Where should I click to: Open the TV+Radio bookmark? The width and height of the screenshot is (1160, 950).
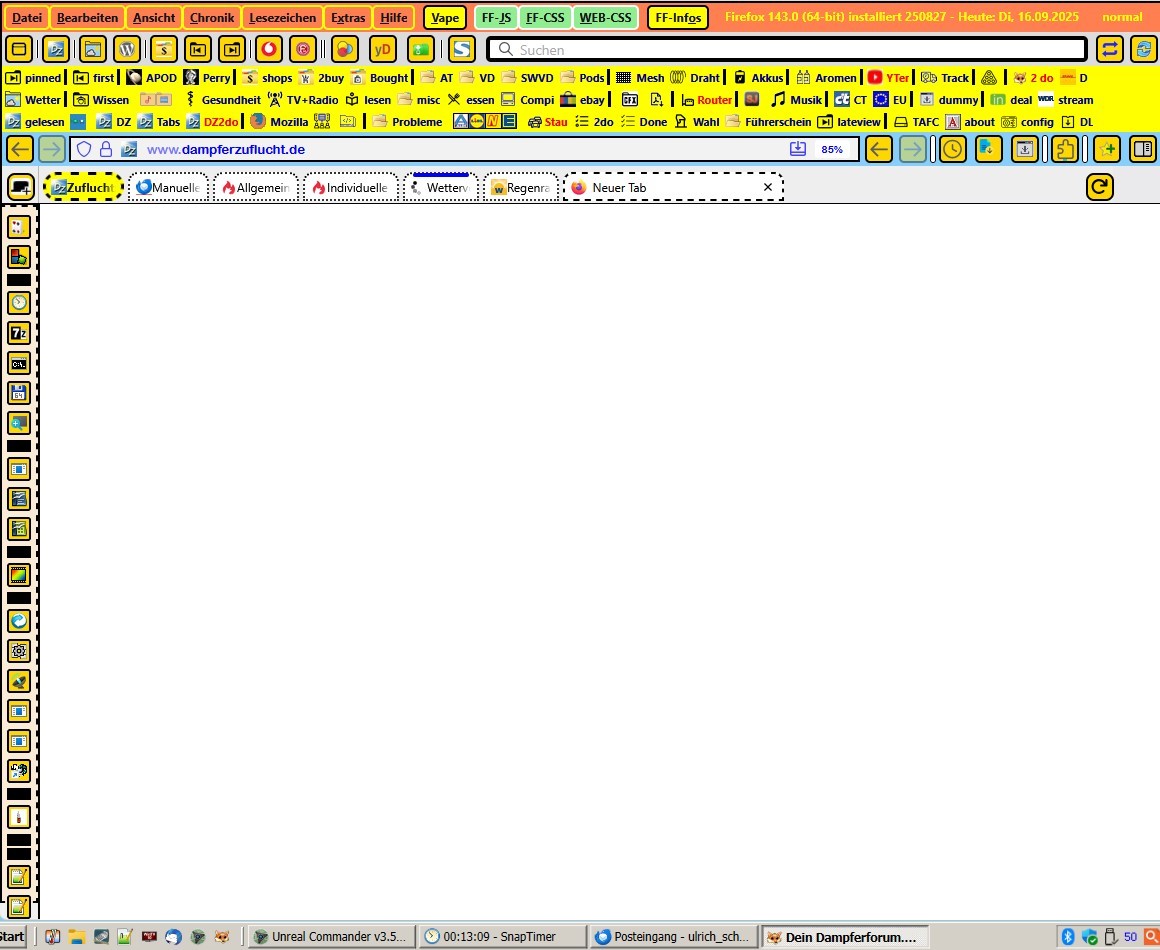[x=303, y=100]
